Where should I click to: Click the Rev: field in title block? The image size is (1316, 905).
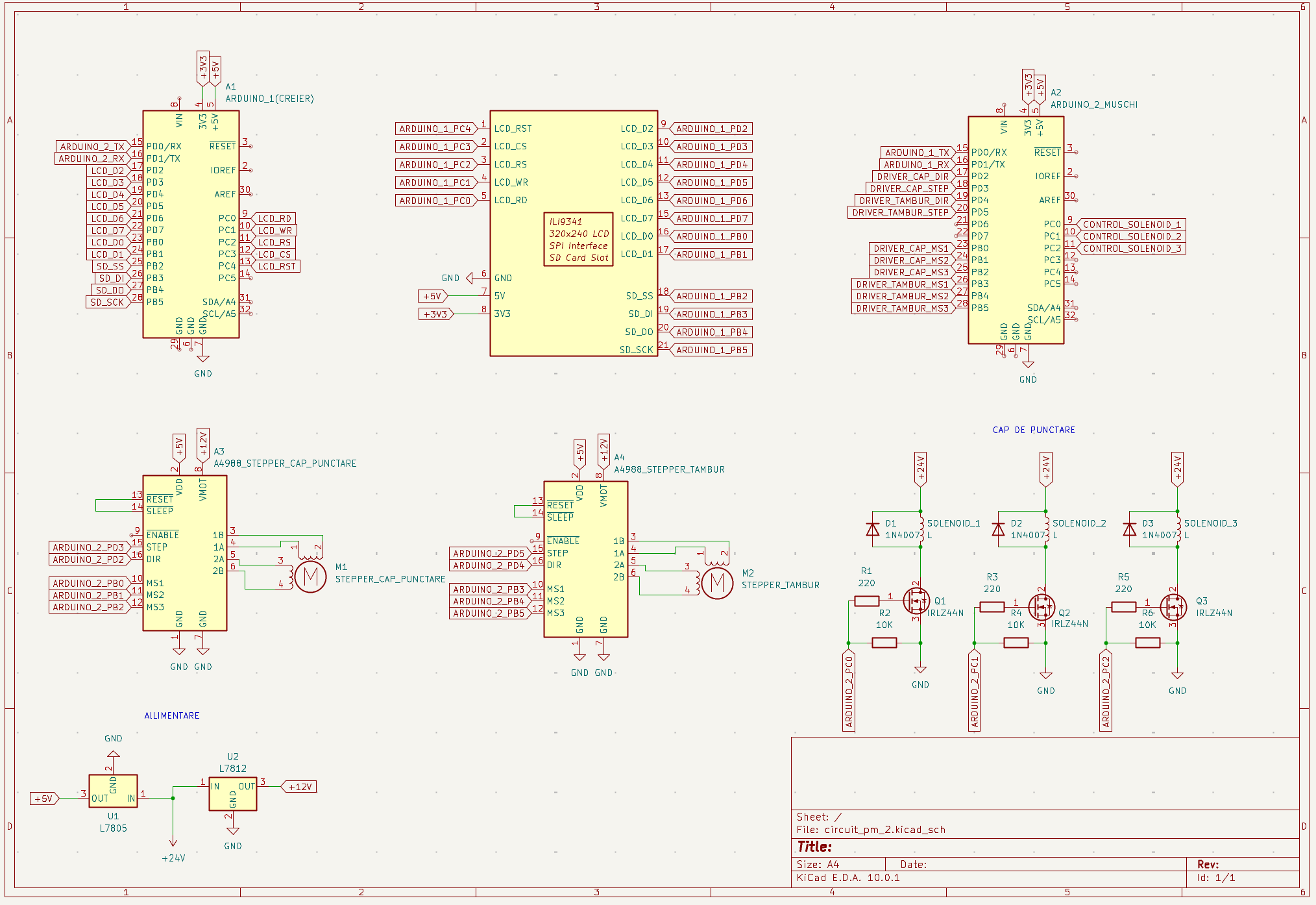coord(1208,865)
